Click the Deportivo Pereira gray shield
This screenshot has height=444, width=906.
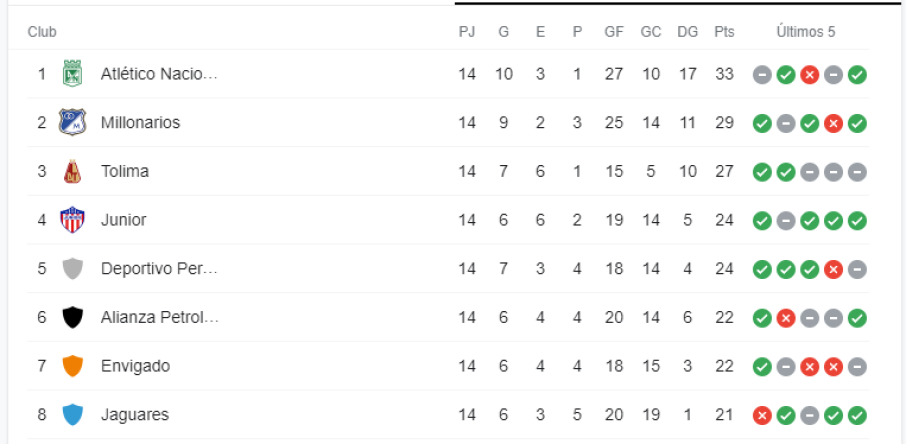(x=73, y=269)
